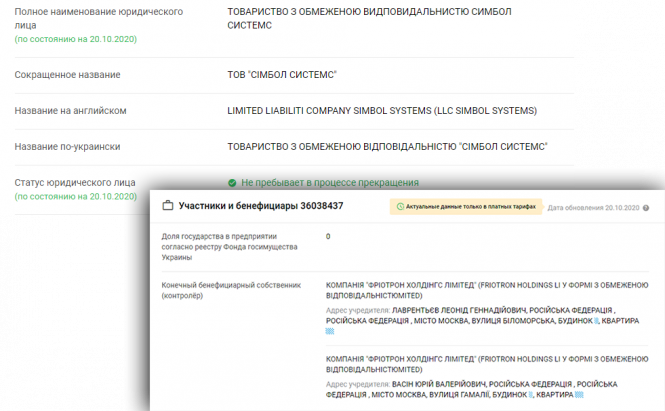Click the label Статус юридического лица

75,182
